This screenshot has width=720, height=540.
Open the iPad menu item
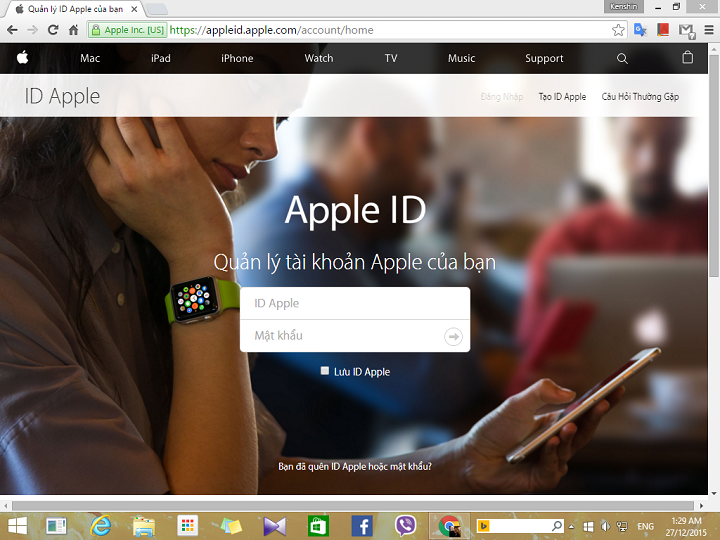tap(161, 58)
